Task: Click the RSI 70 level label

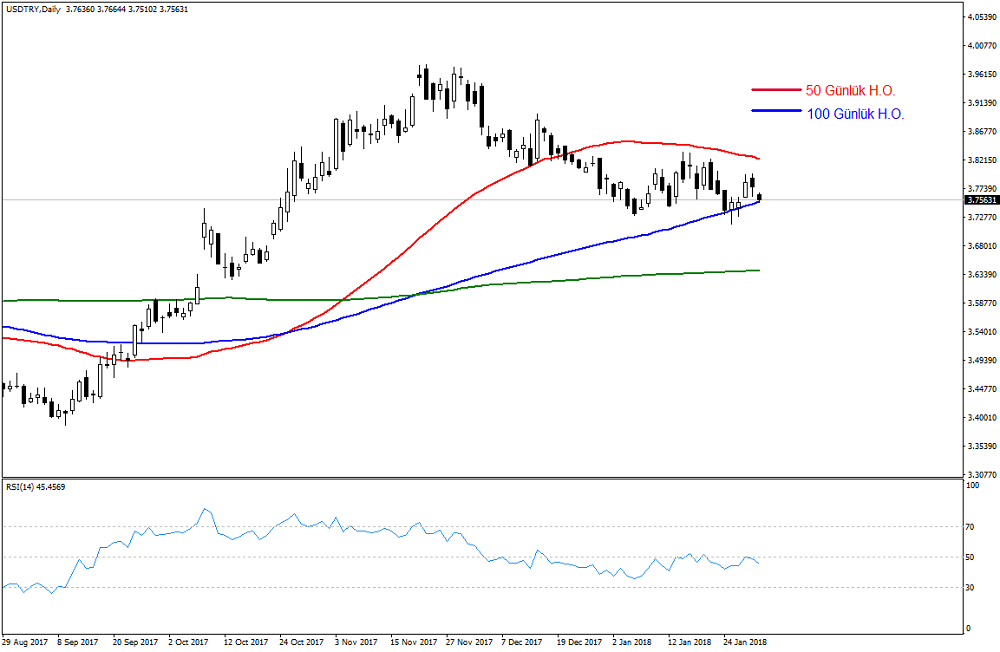Action: [970, 526]
